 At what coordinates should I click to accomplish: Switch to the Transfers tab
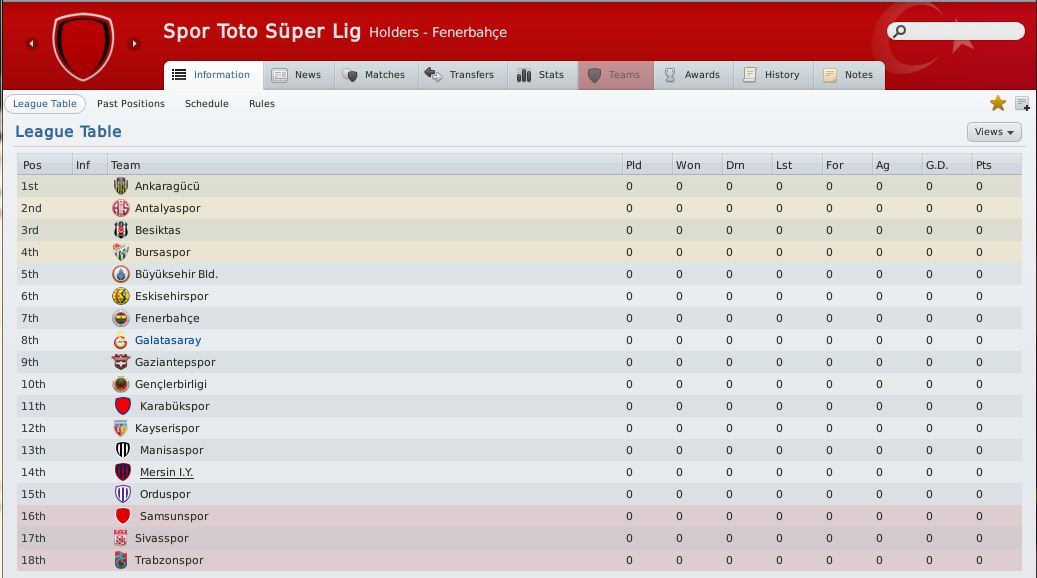point(462,75)
